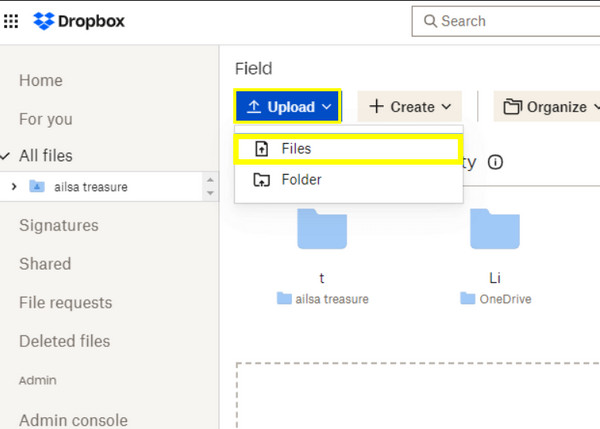Click the sidebar tree scroll down arrow
Image resolution: width=600 pixels, height=429 pixels.
210,193
